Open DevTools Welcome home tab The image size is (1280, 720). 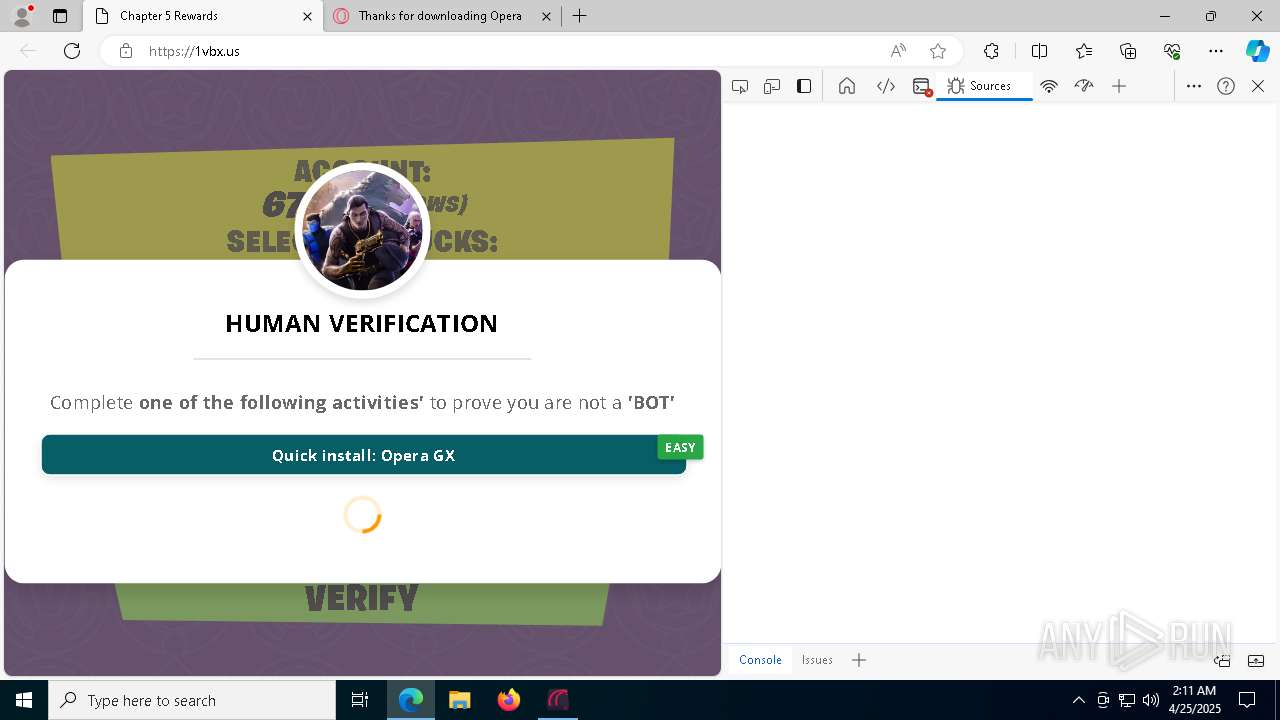847,86
